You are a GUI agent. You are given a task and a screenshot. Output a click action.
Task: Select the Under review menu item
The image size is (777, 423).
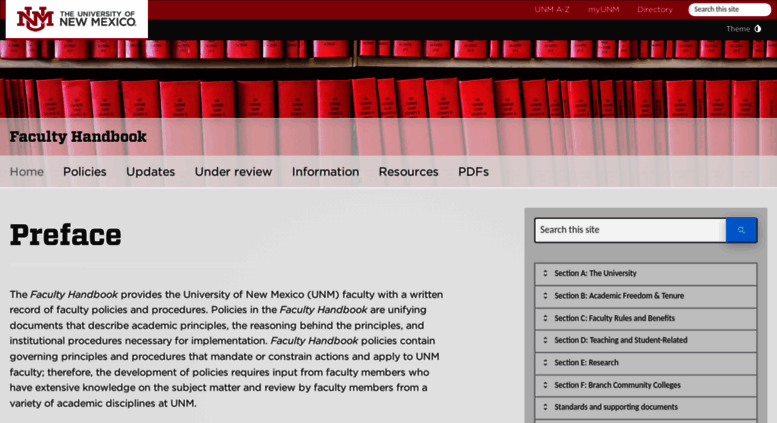click(233, 171)
